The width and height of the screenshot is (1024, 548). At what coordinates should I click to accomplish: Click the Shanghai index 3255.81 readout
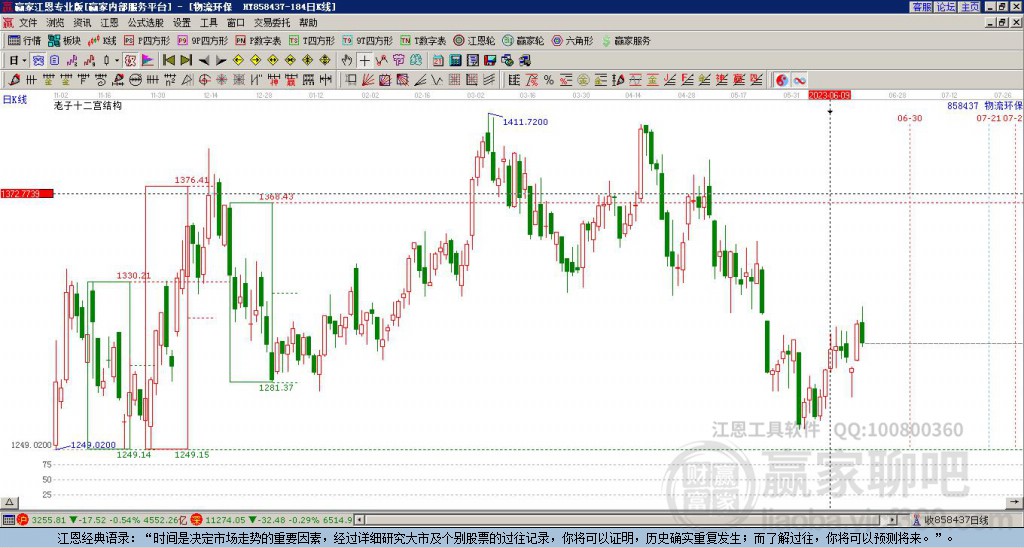(x=48, y=520)
